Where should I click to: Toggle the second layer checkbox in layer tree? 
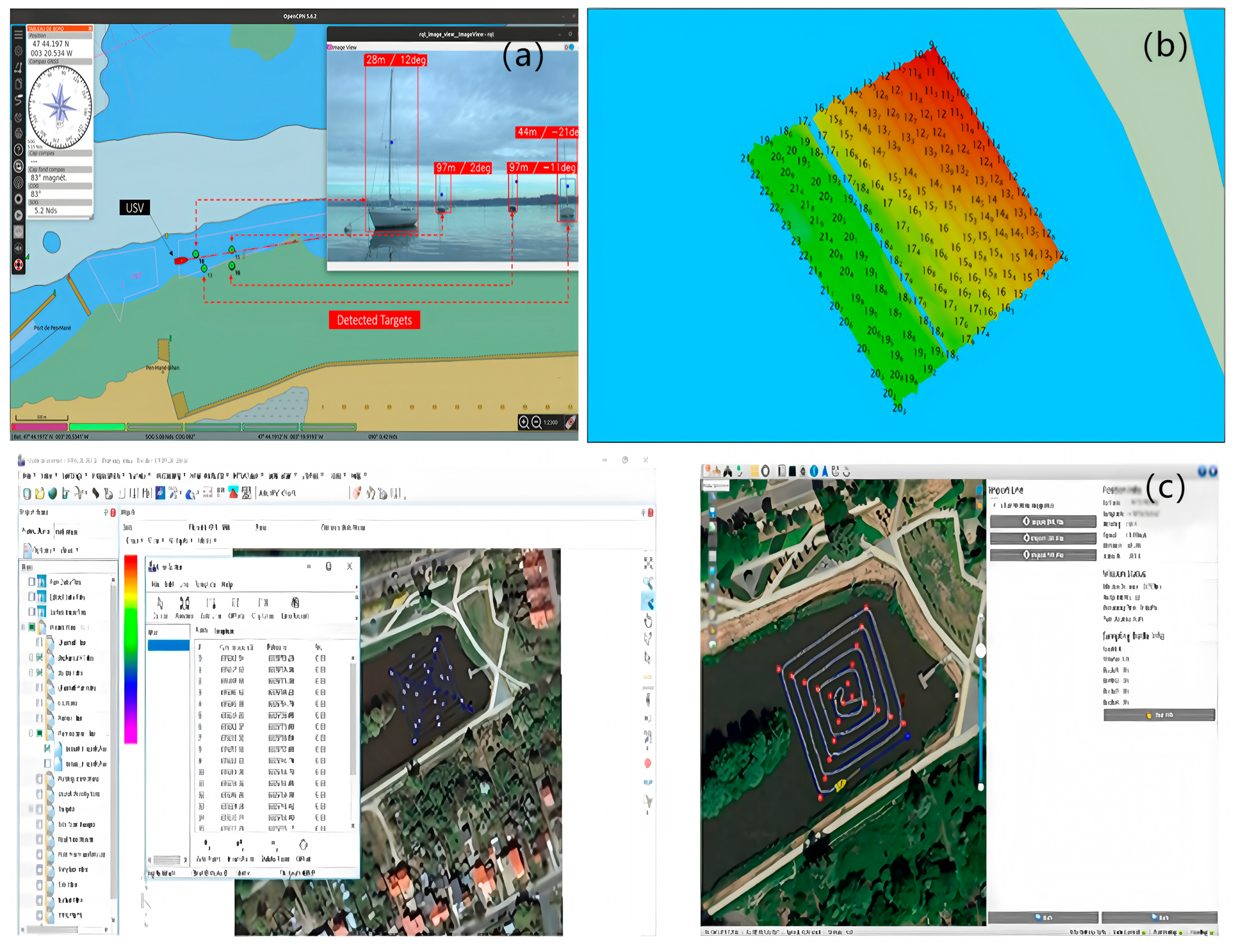tap(32, 597)
